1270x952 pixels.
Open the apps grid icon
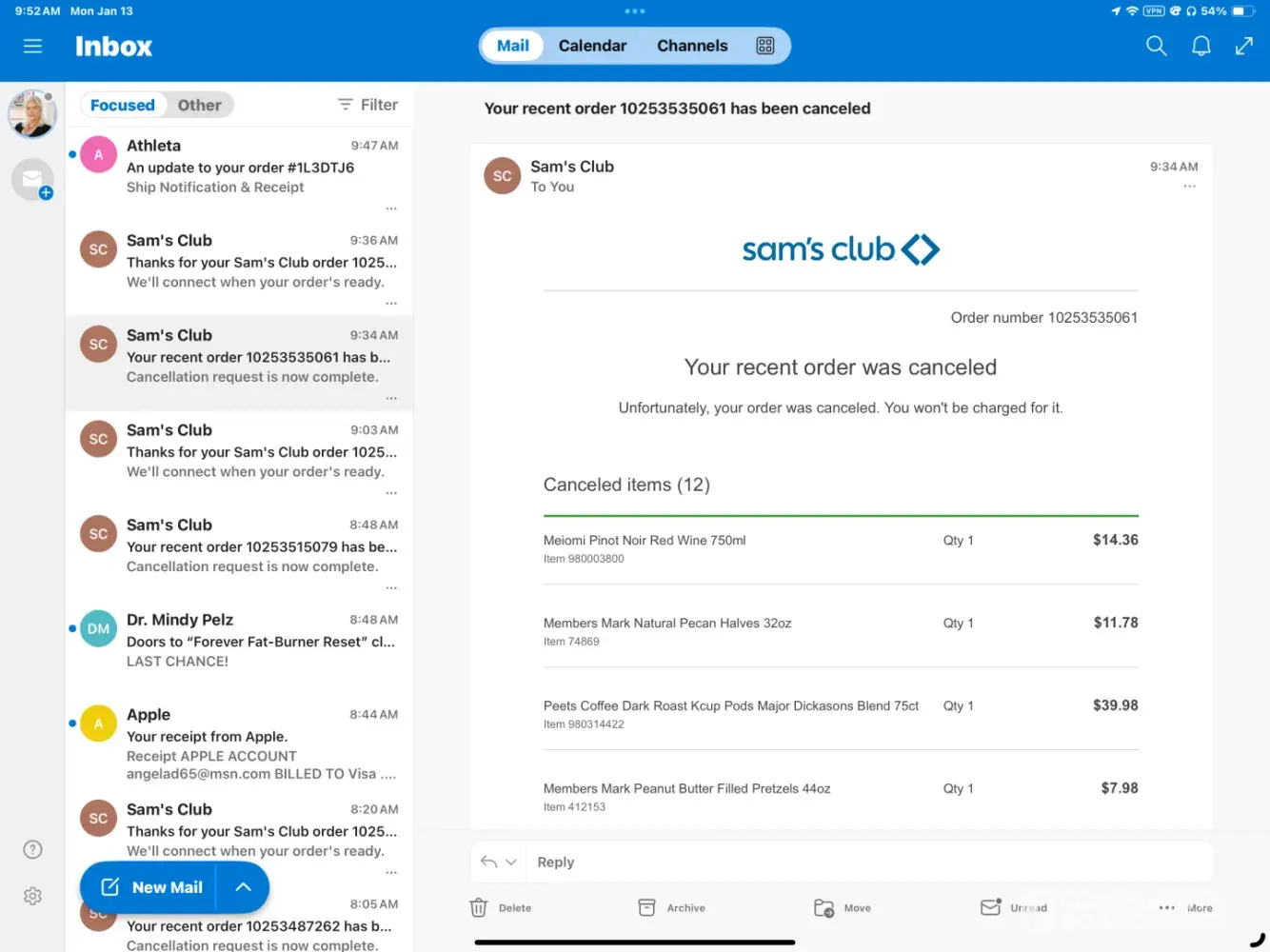pyautogui.click(x=764, y=46)
